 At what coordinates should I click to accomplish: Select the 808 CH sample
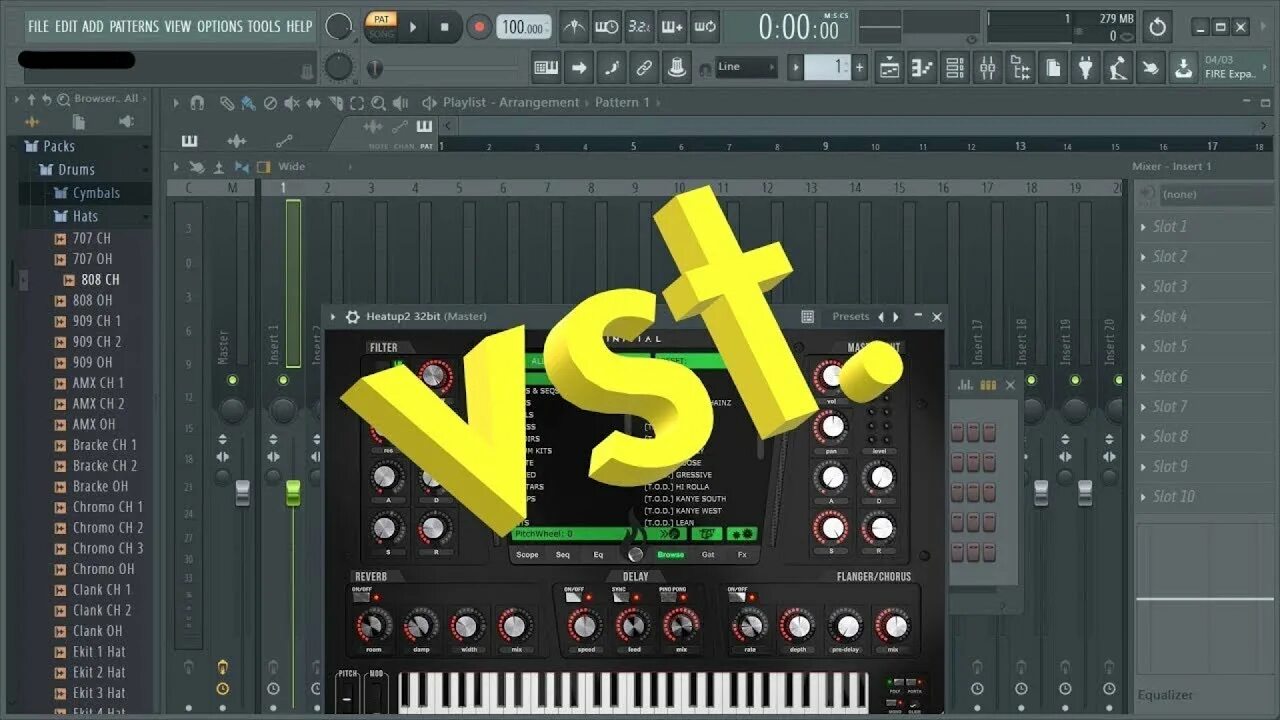point(91,280)
